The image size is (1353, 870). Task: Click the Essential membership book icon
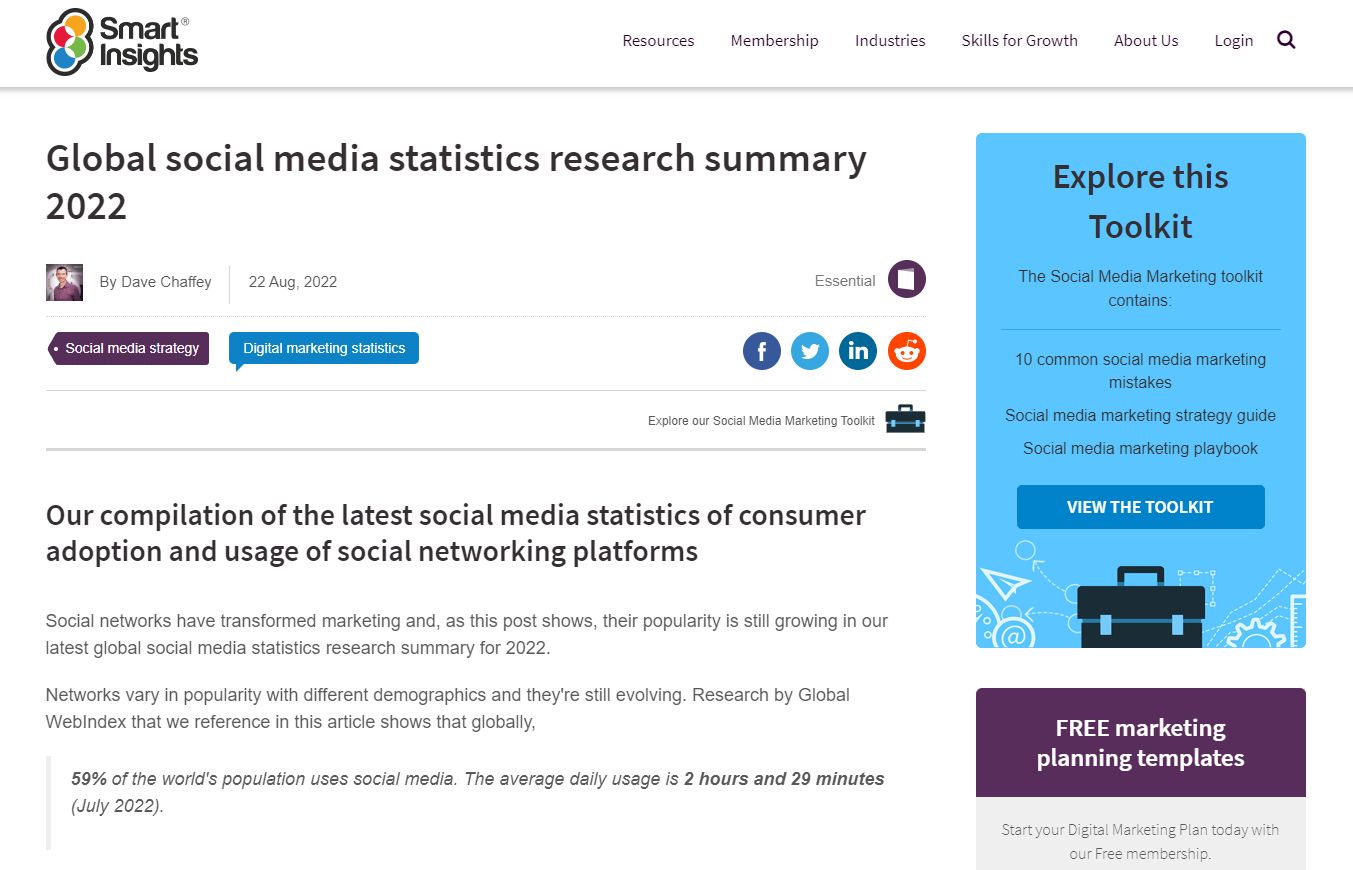click(907, 280)
